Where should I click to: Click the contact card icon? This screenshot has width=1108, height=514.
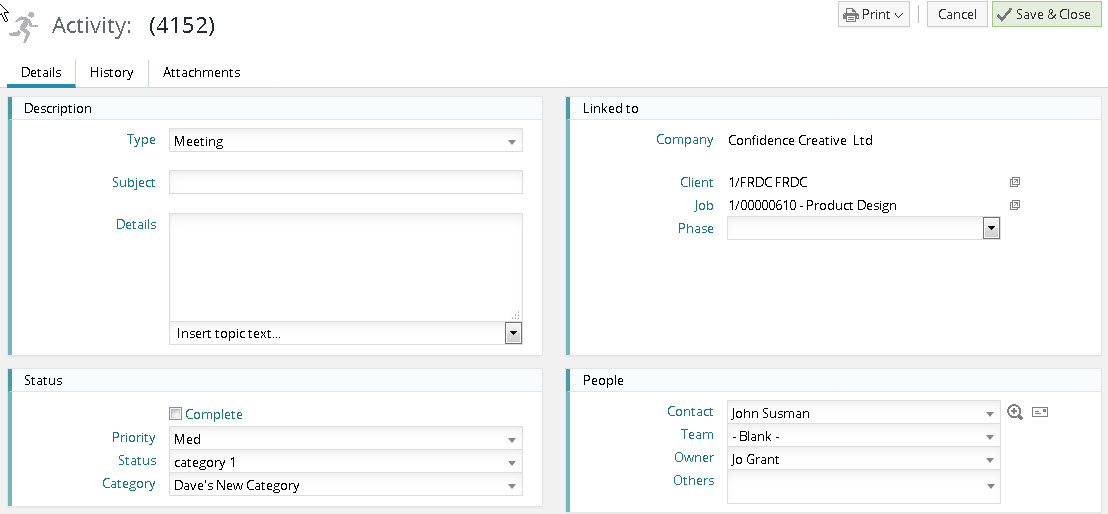coord(1040,412)
